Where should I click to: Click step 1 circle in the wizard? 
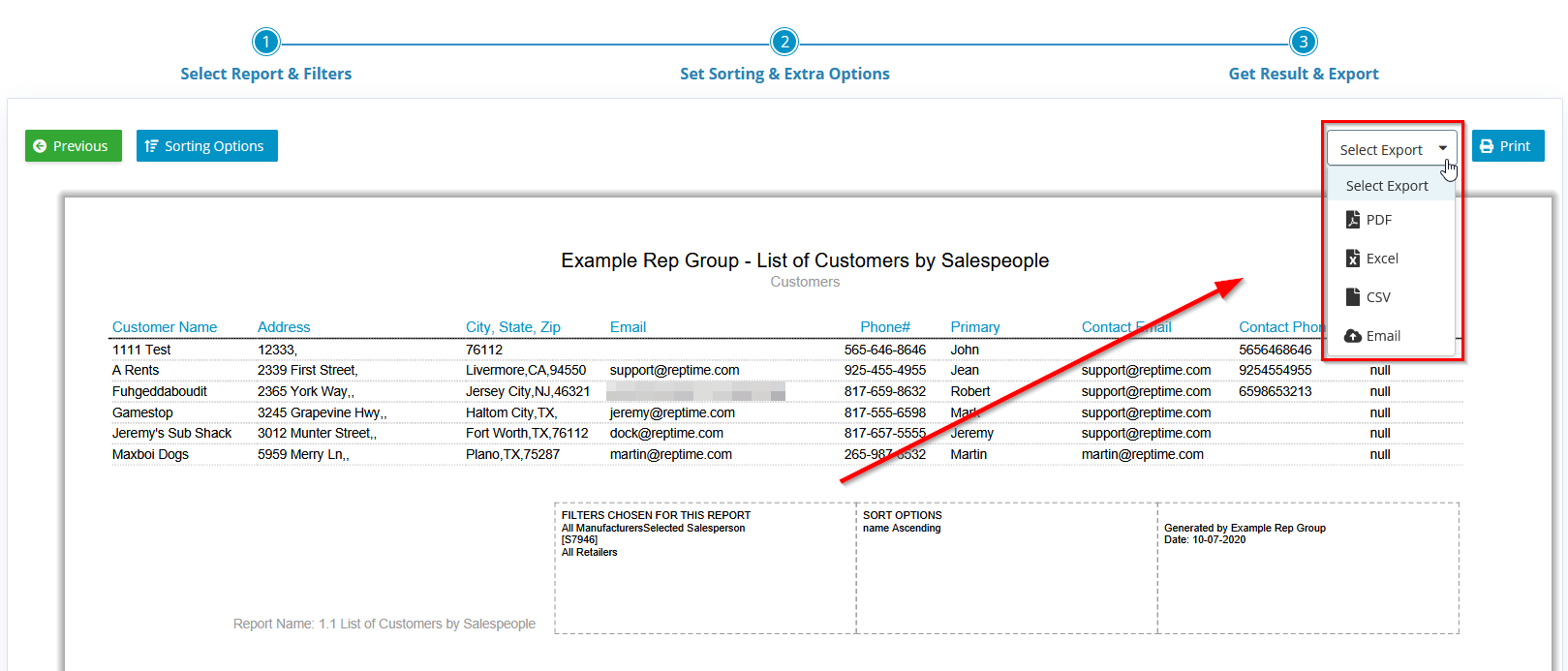point(265,42)
